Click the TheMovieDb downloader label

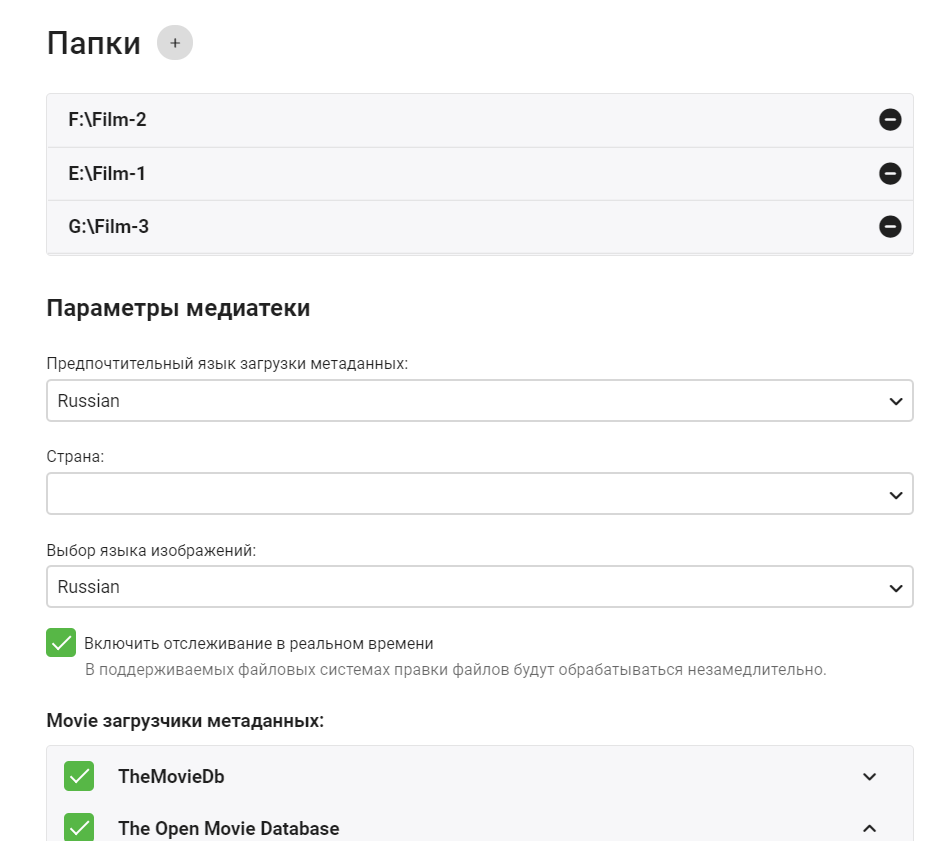171,777
